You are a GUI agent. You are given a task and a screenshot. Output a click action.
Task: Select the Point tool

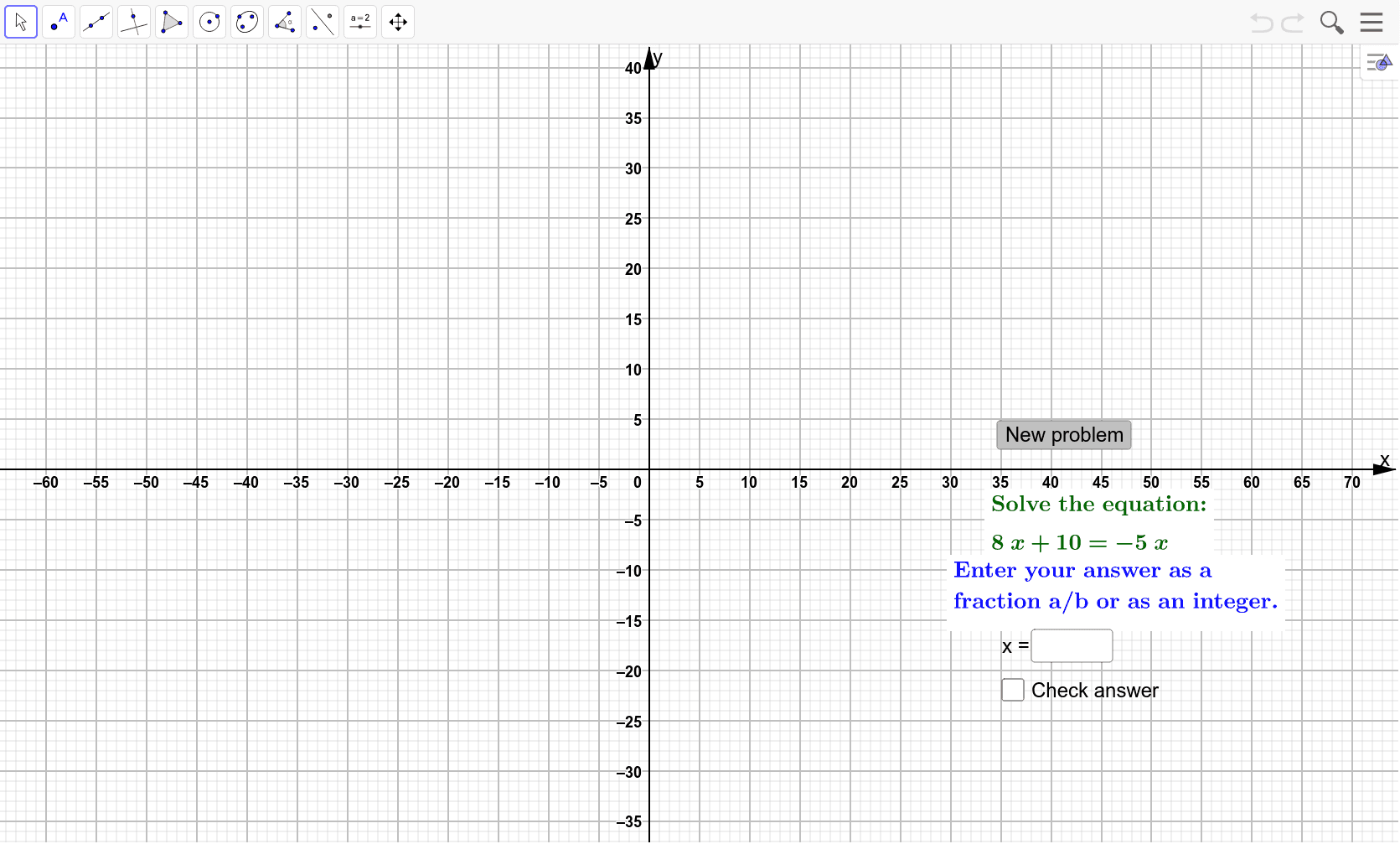click(x=59, y=22)
